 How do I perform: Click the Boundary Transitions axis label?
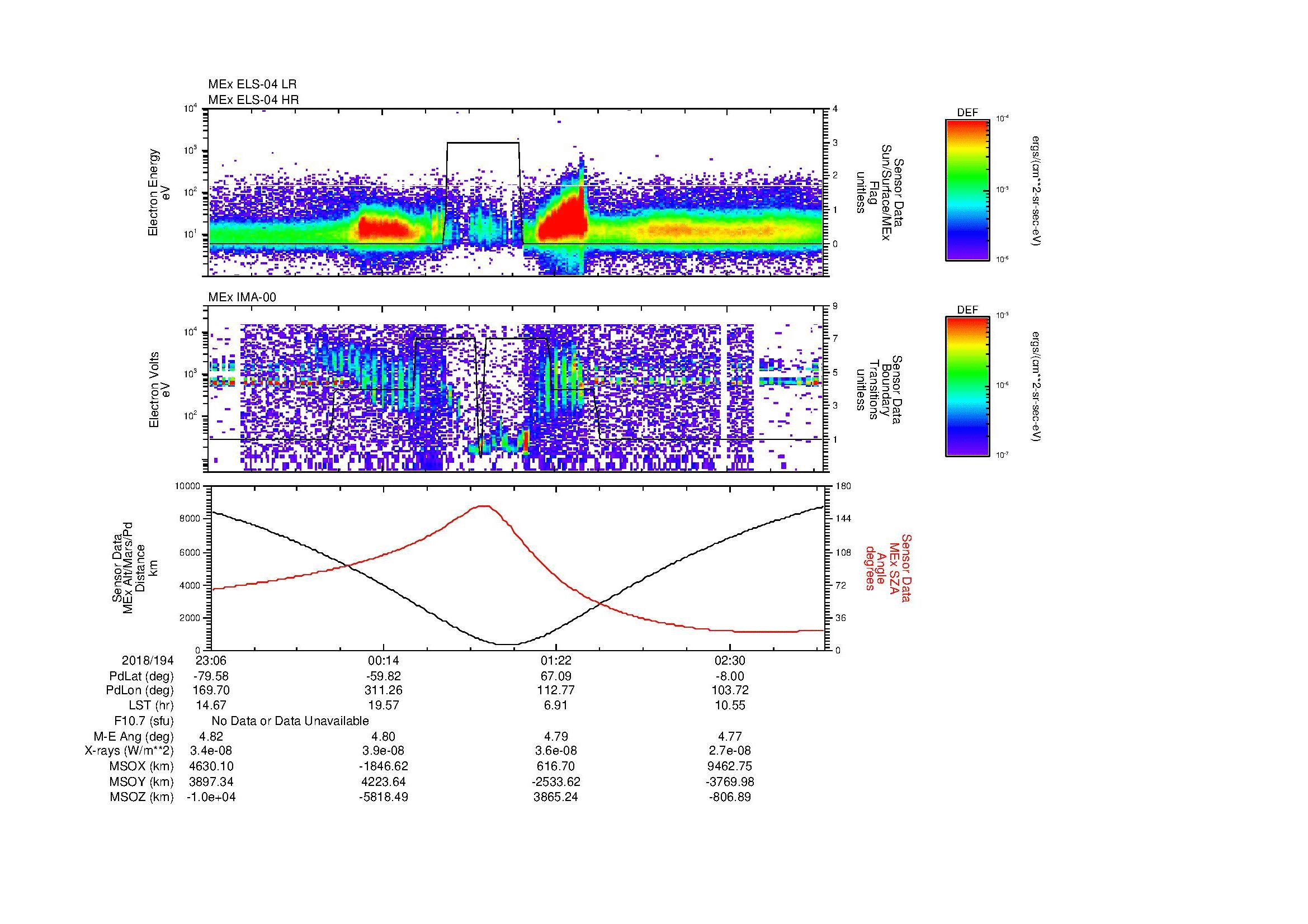tap(879, 390)
